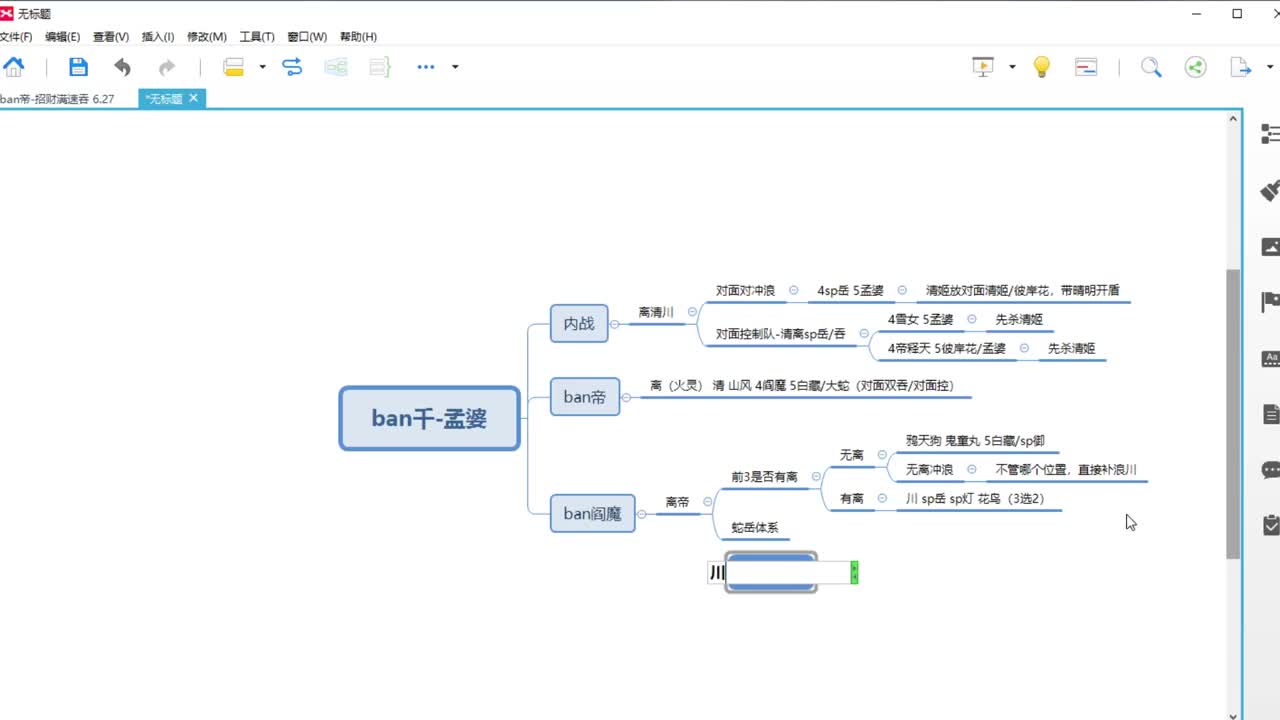Image resolution: width=1280 pixels, height=720 pixels.
Task: Add a summary bracket to topics
Action: [380, 67]
